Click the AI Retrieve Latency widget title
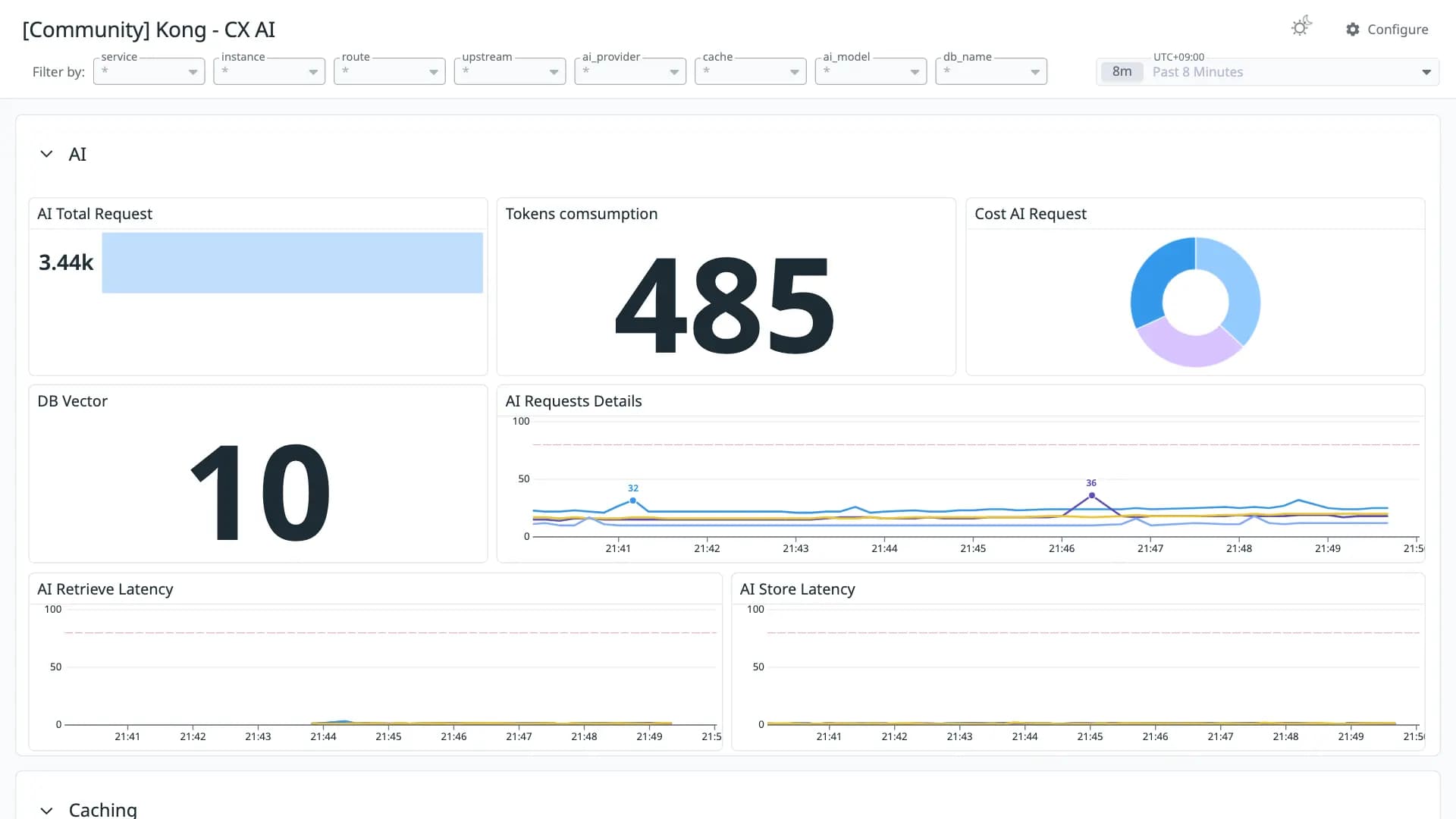This screenshot has width=1456, height=819. (x=105, y=589)
